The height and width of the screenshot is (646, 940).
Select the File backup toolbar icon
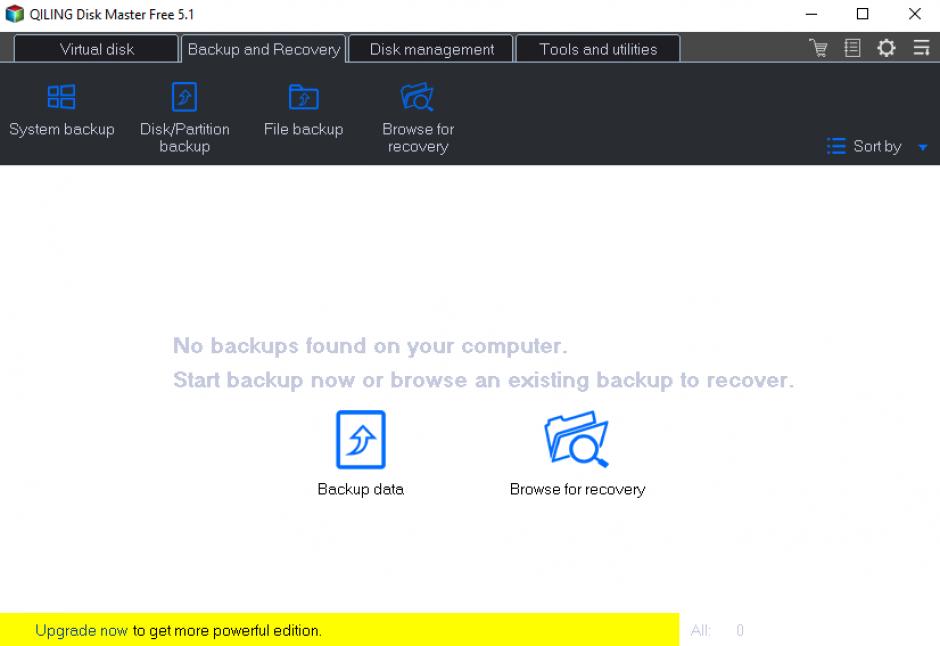click(303, 98)
